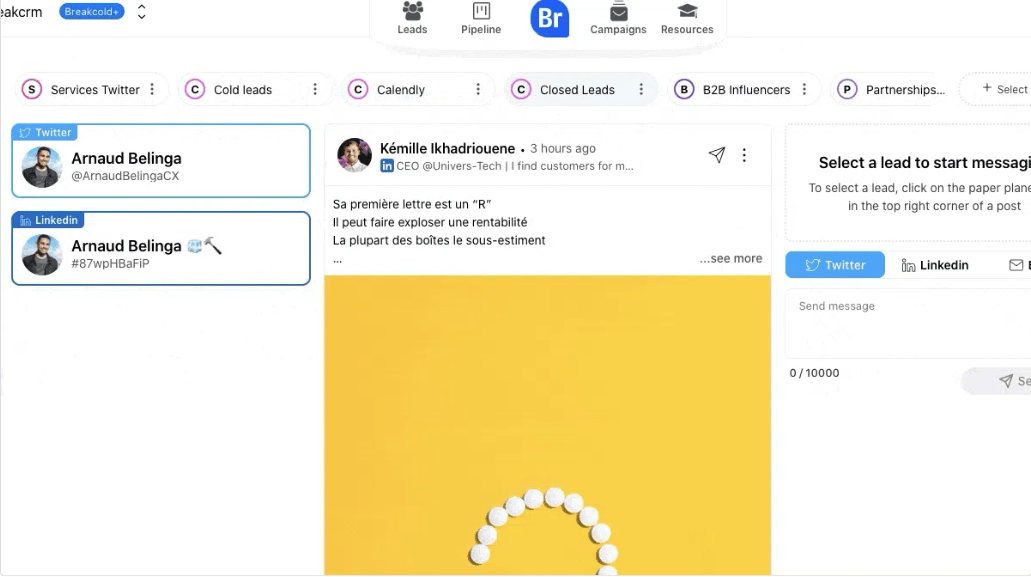The image size is (1031, 577).
Task: Open the Pipeline view icon
Action: click(x=481, y=12)
